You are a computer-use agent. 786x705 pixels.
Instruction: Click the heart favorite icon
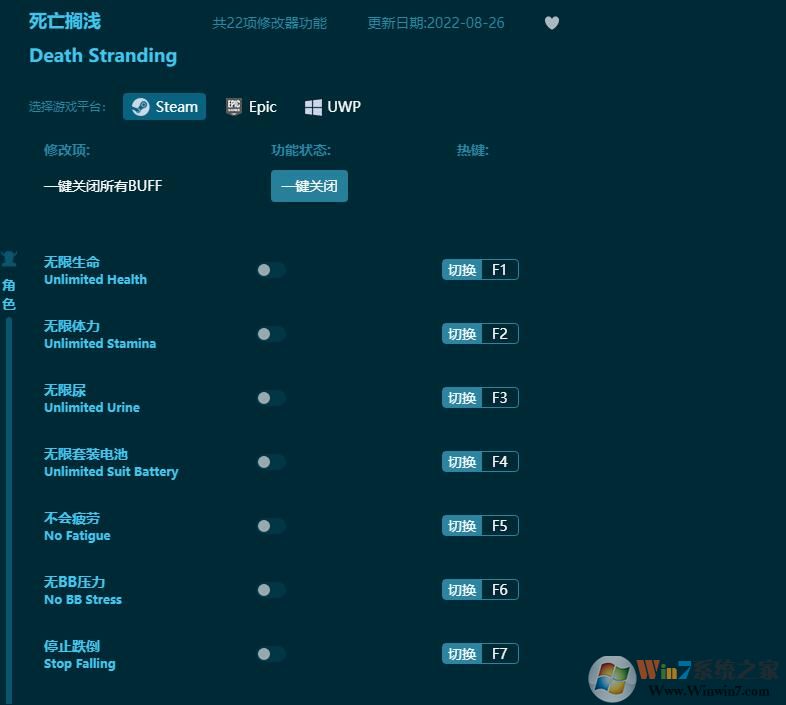551,23
